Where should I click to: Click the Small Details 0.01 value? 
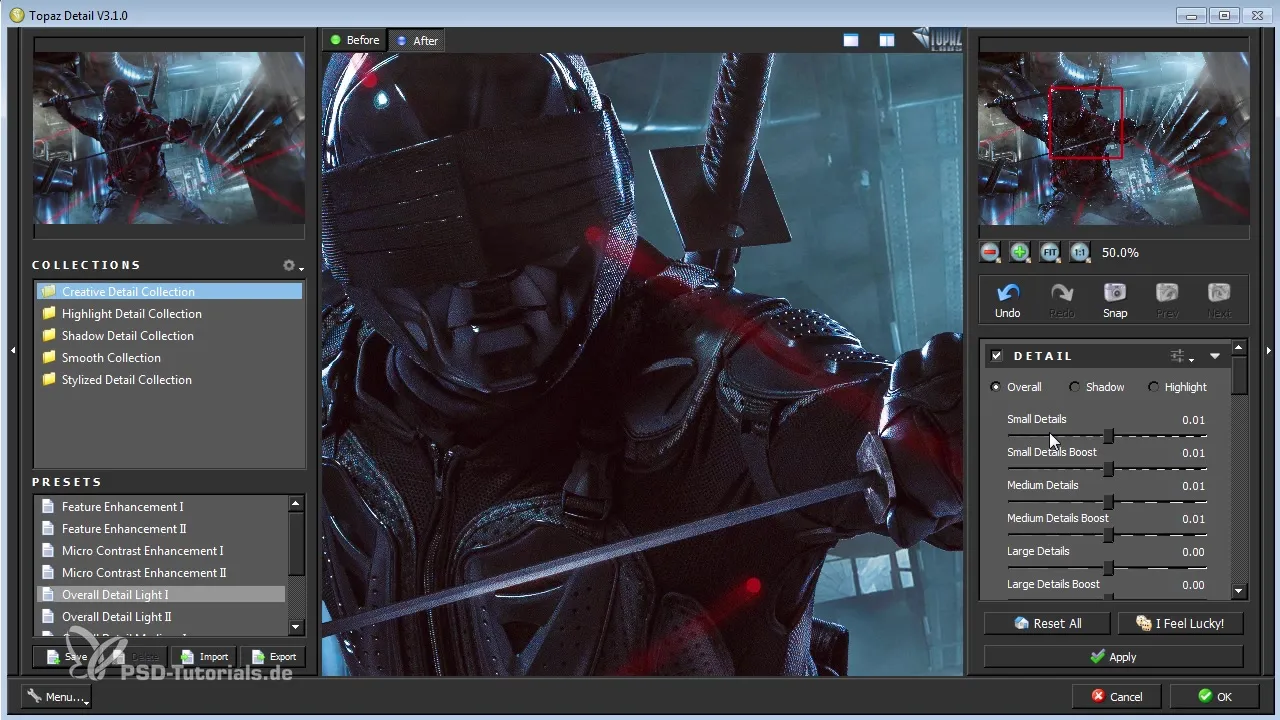coord(1193,420)
